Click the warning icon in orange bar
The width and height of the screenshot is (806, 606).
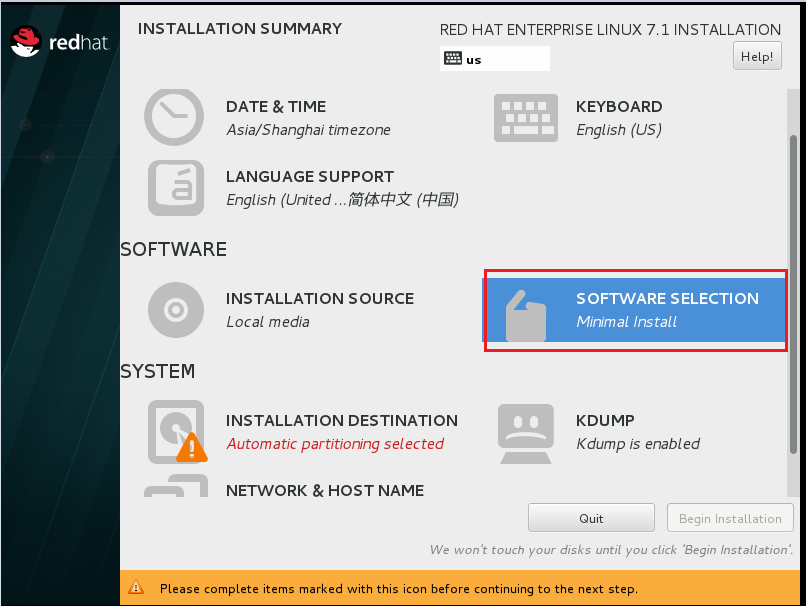pyautogui.click(x=136, y=587)
